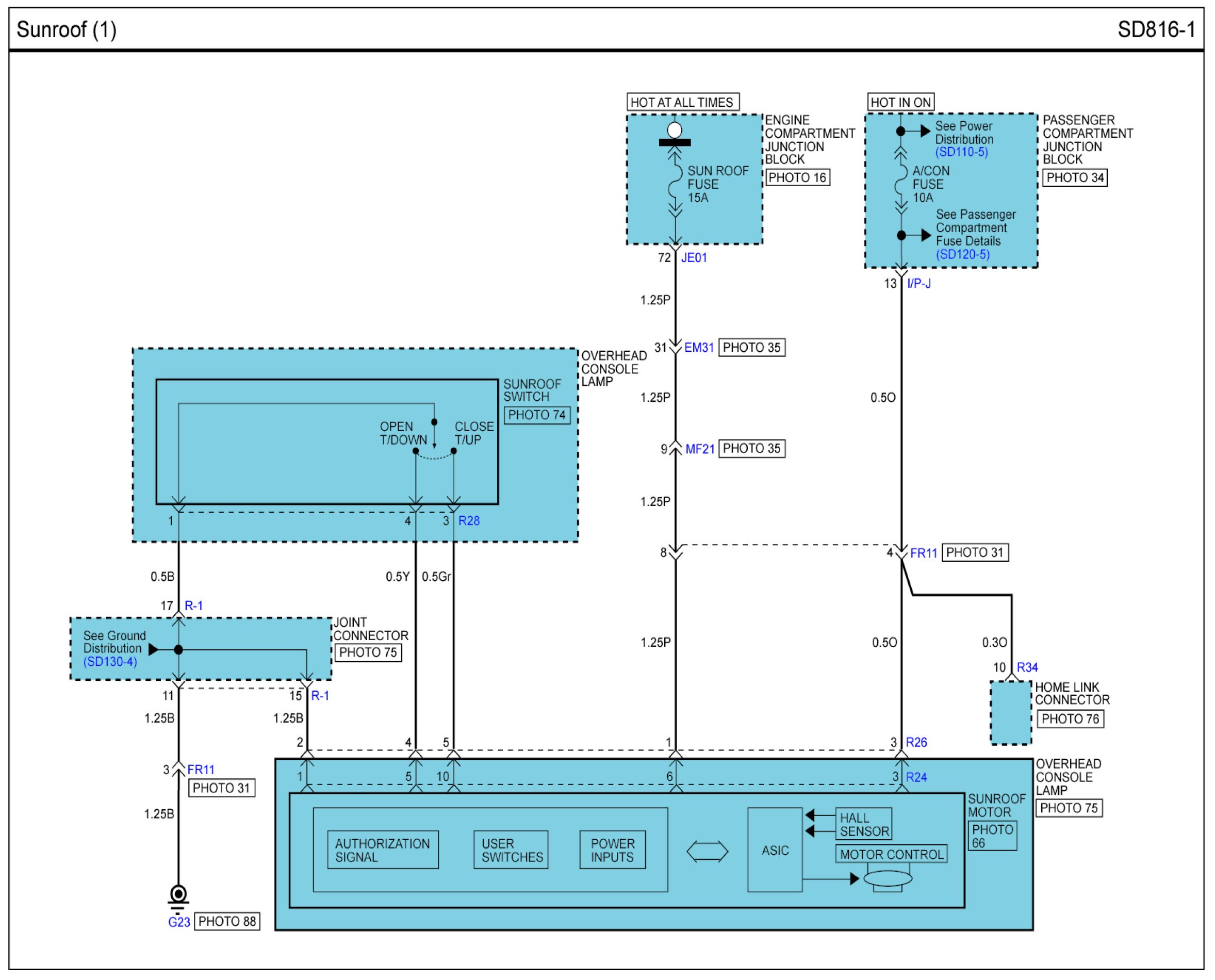The image size is (1215, 980).
Task: Open the SD110-5 power distribution link
Action: pyautogui.click(x=962, y=152)
